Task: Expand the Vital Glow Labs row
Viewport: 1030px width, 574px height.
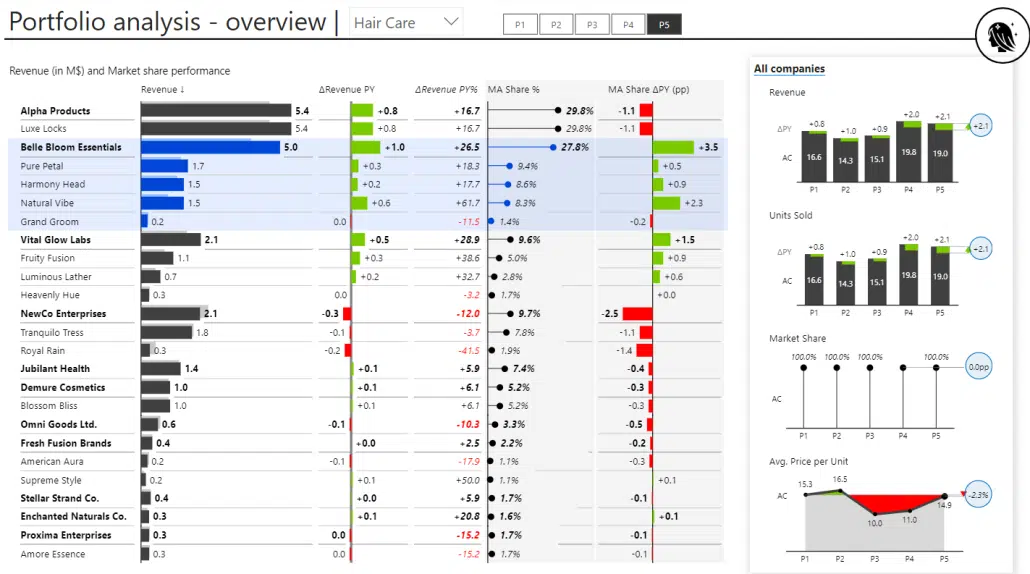Action: tap(56, 240)
